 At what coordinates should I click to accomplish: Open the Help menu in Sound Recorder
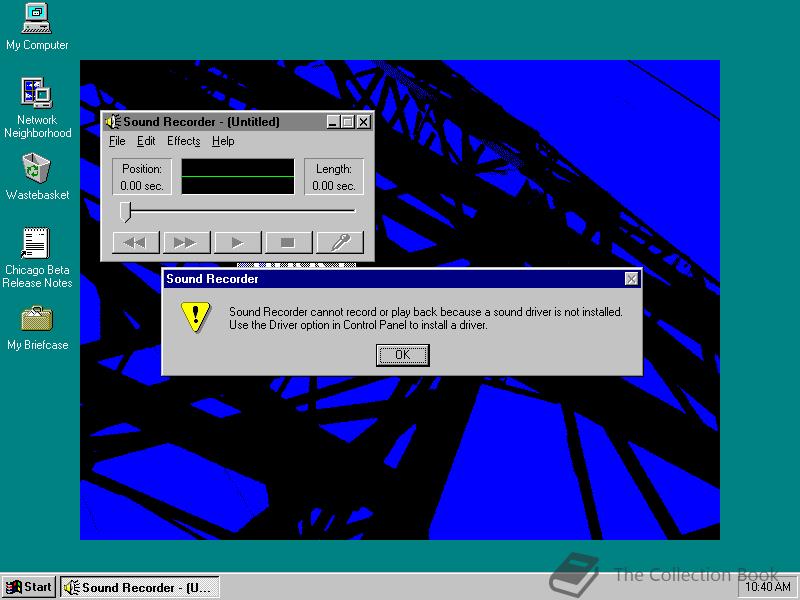pyautogui.click(x=223, y=141)
